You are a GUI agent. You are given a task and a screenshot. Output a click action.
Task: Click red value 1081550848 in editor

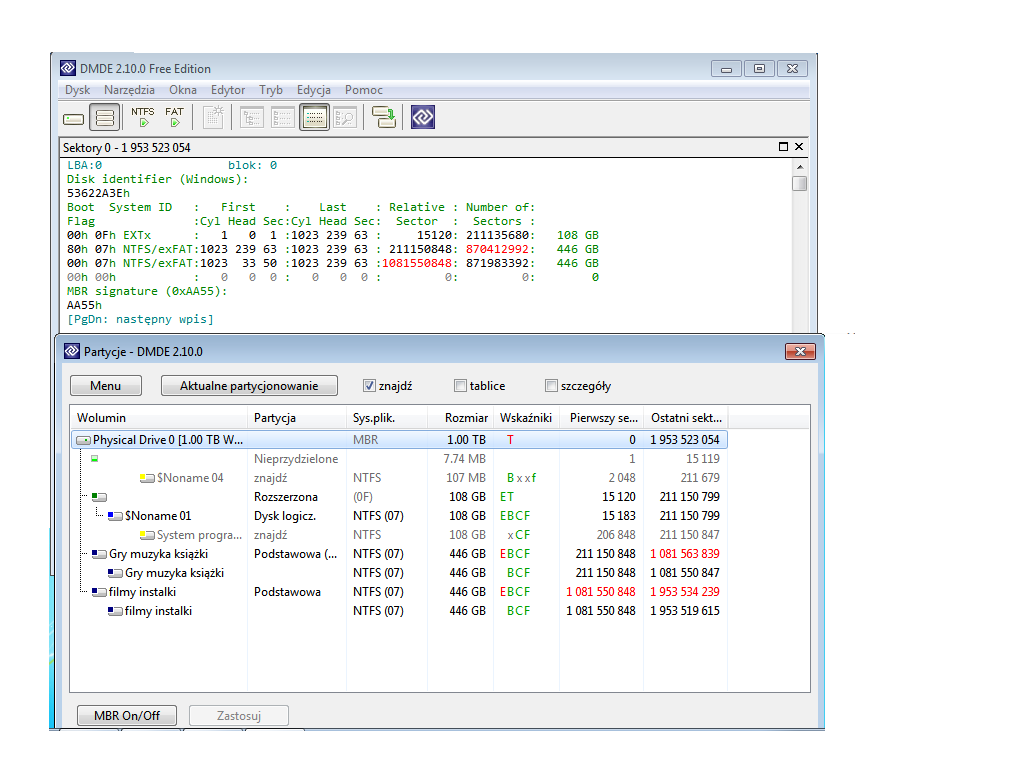click(x=417, y=263)
